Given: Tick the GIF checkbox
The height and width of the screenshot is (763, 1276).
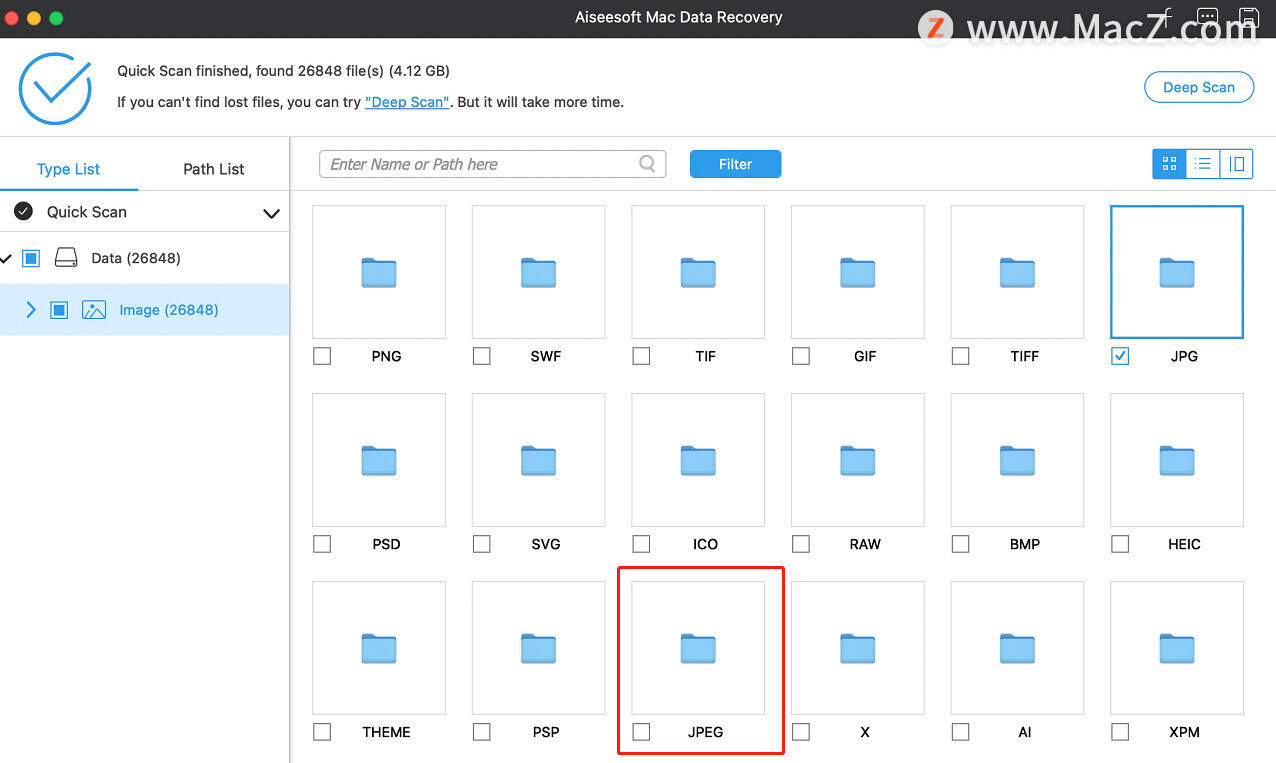Looking at the screenshot, I should (x=801, y=356).
